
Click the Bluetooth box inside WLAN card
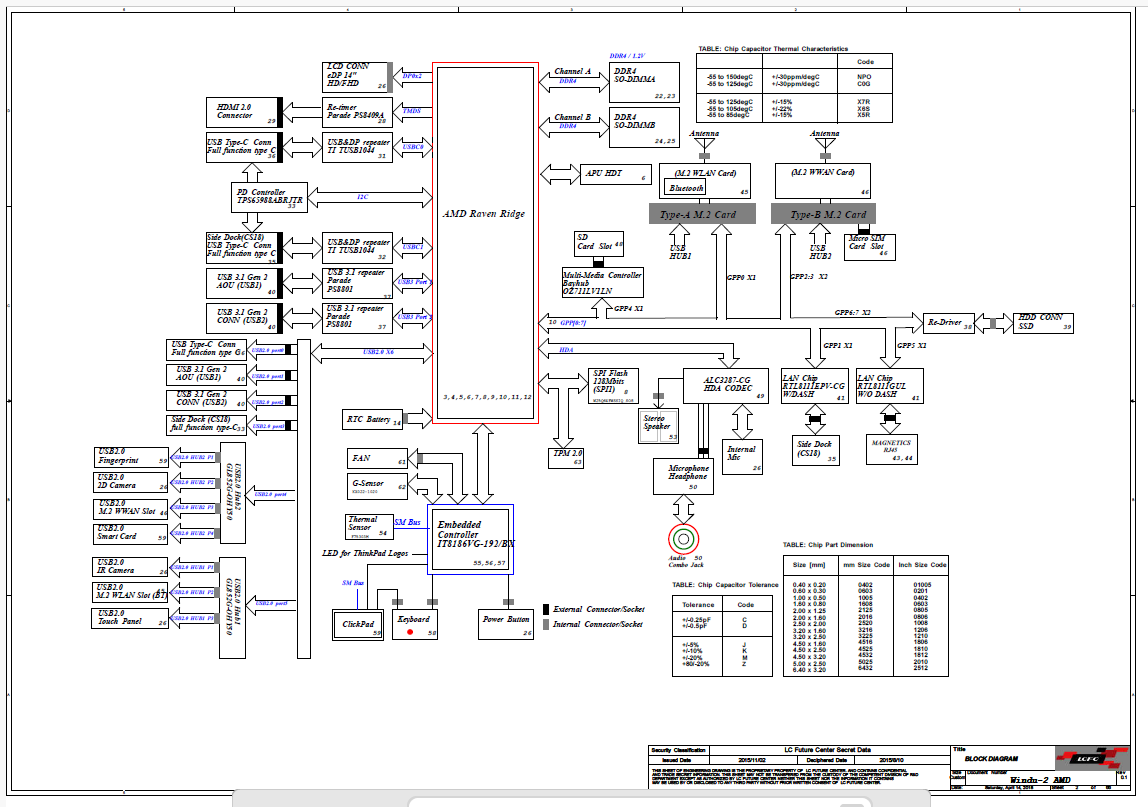[x=685, y=188]
